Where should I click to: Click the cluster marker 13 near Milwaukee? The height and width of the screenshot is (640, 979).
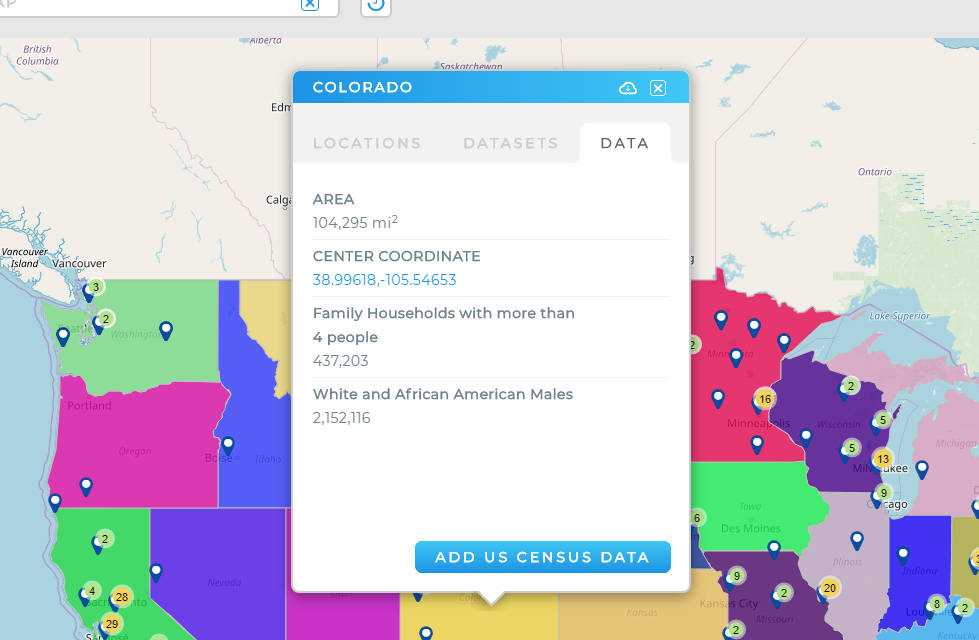pos(882,459)
